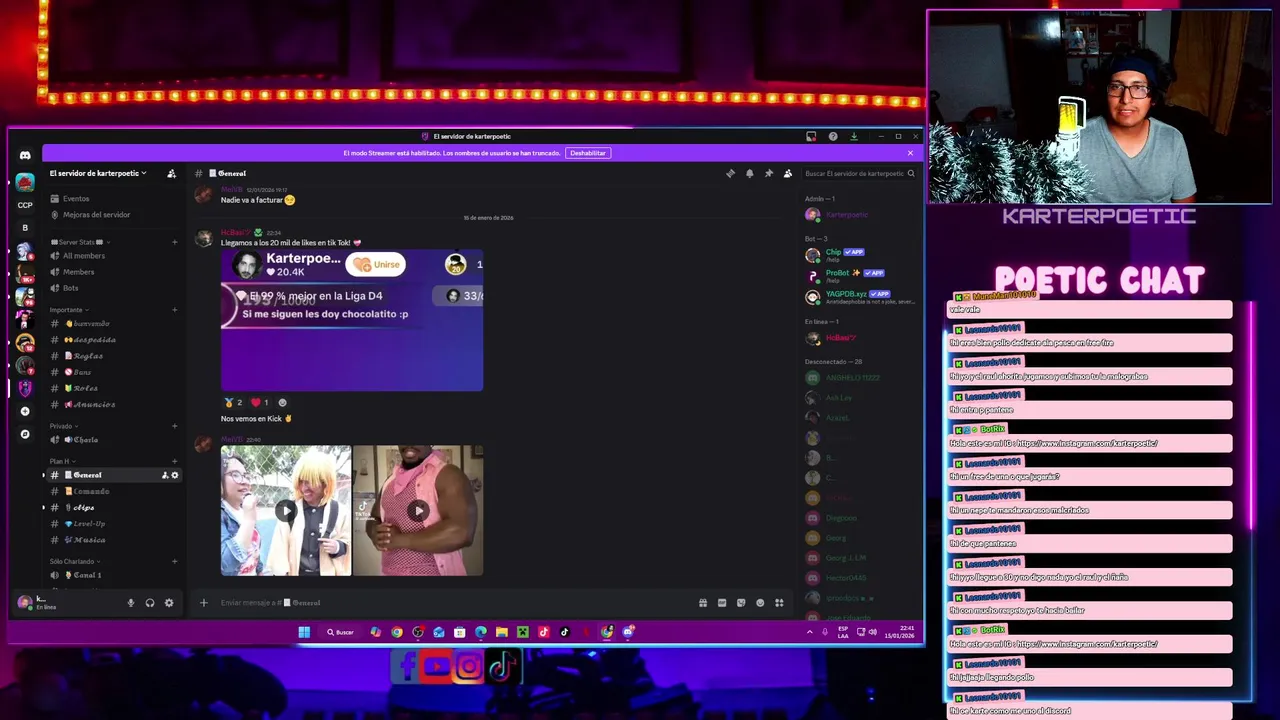Open Windows Start button on taskbar

[304, 632]
